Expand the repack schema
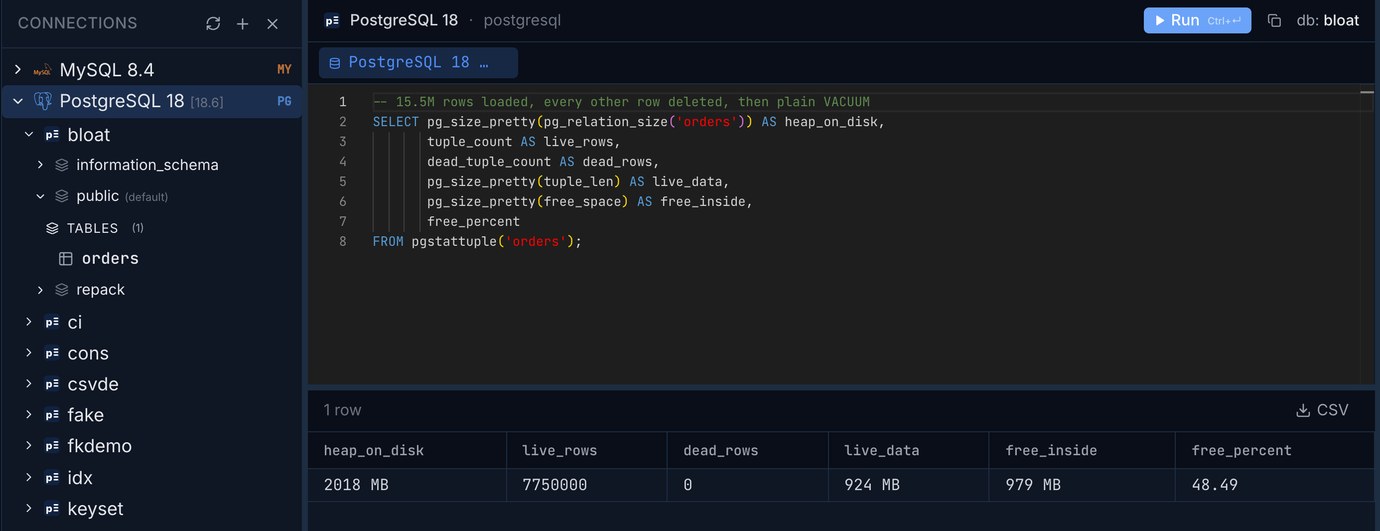Screen dimensions: 1380x531 pos(40,290)
